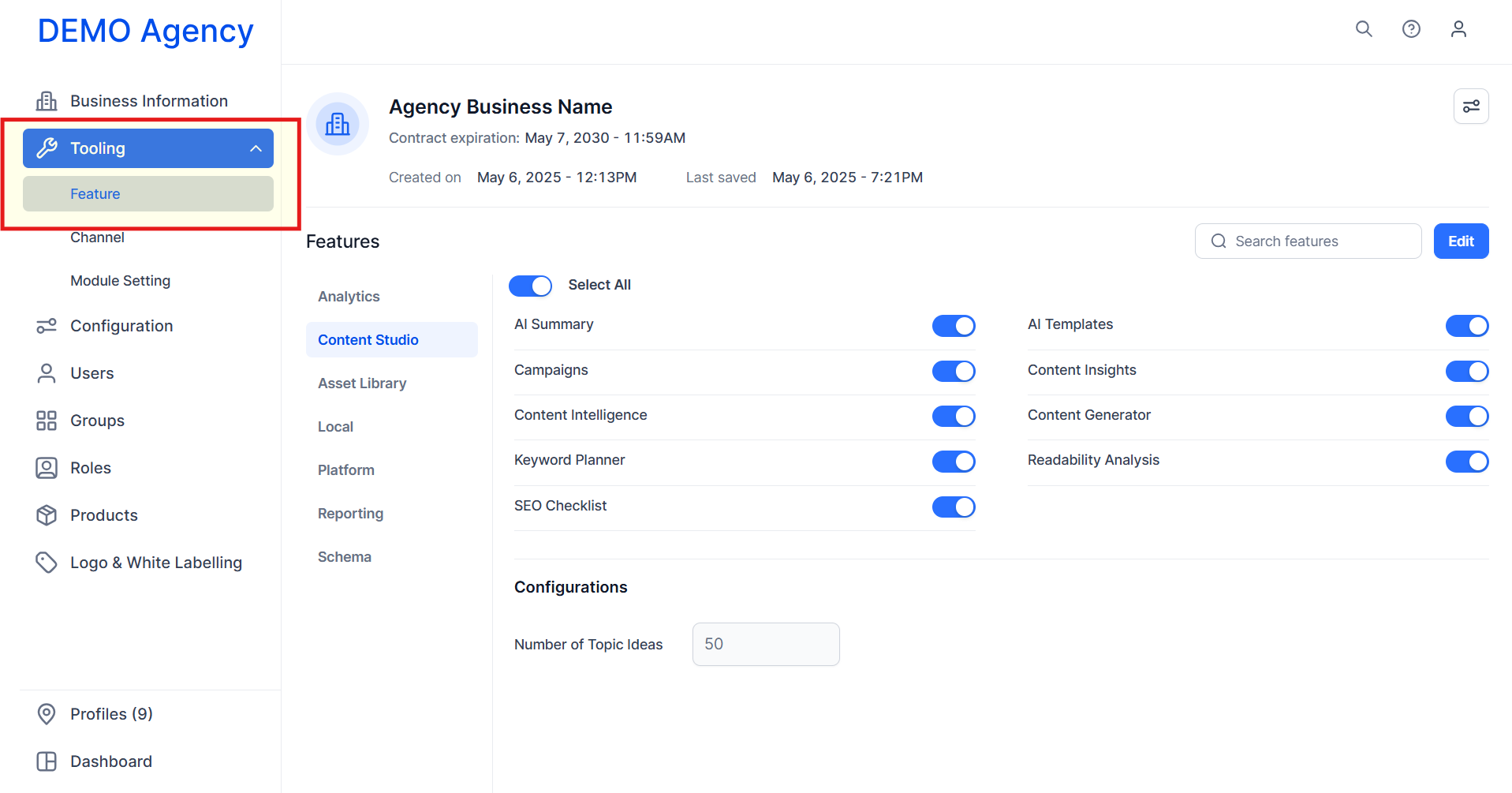
Task: Focus the Search features field
Action: [x=1309, y=241]
